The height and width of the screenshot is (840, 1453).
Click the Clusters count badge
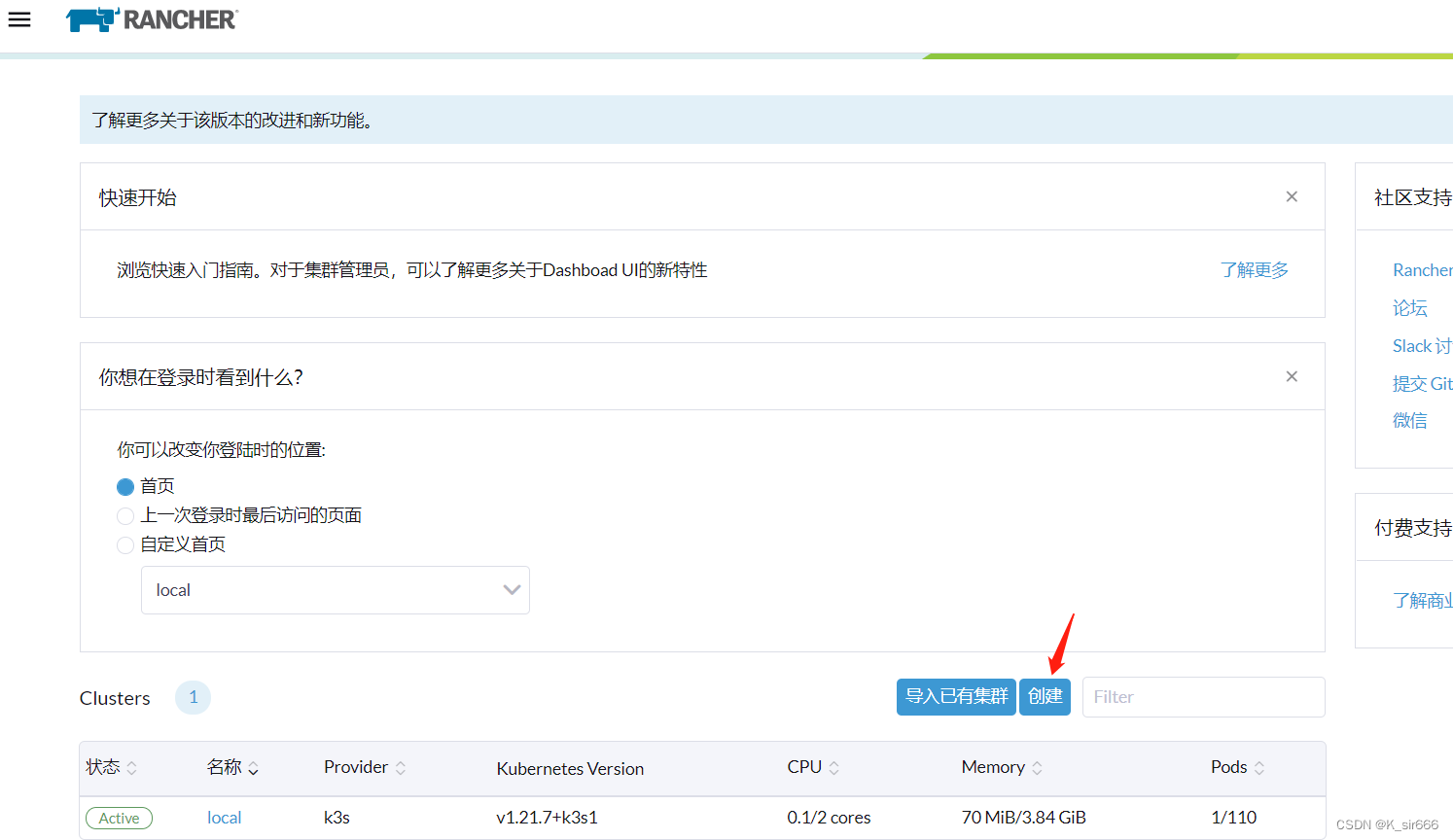(193, 697)
